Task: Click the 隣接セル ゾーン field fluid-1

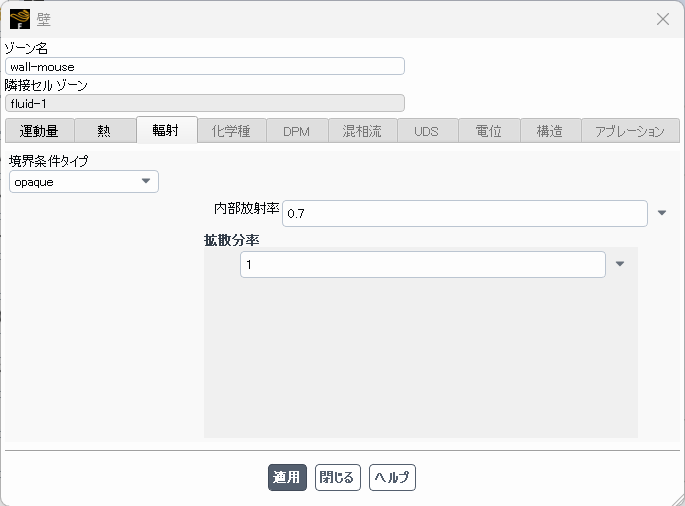Action: (204, 103)
